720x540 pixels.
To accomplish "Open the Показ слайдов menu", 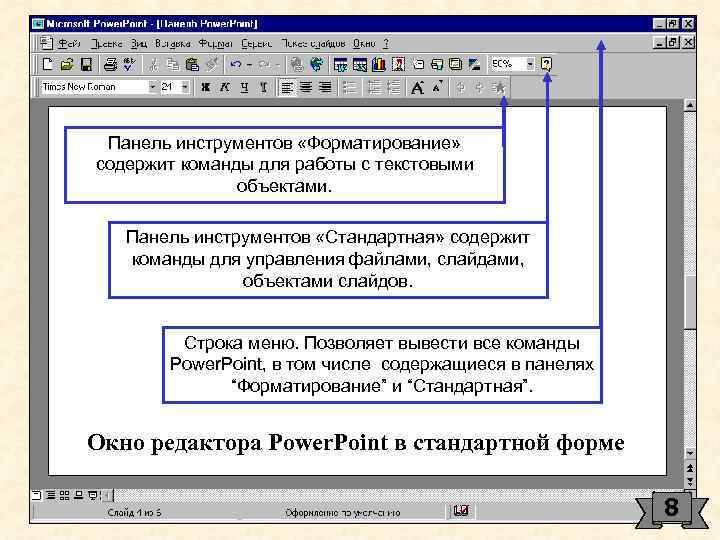I will (x=313, y=44).
